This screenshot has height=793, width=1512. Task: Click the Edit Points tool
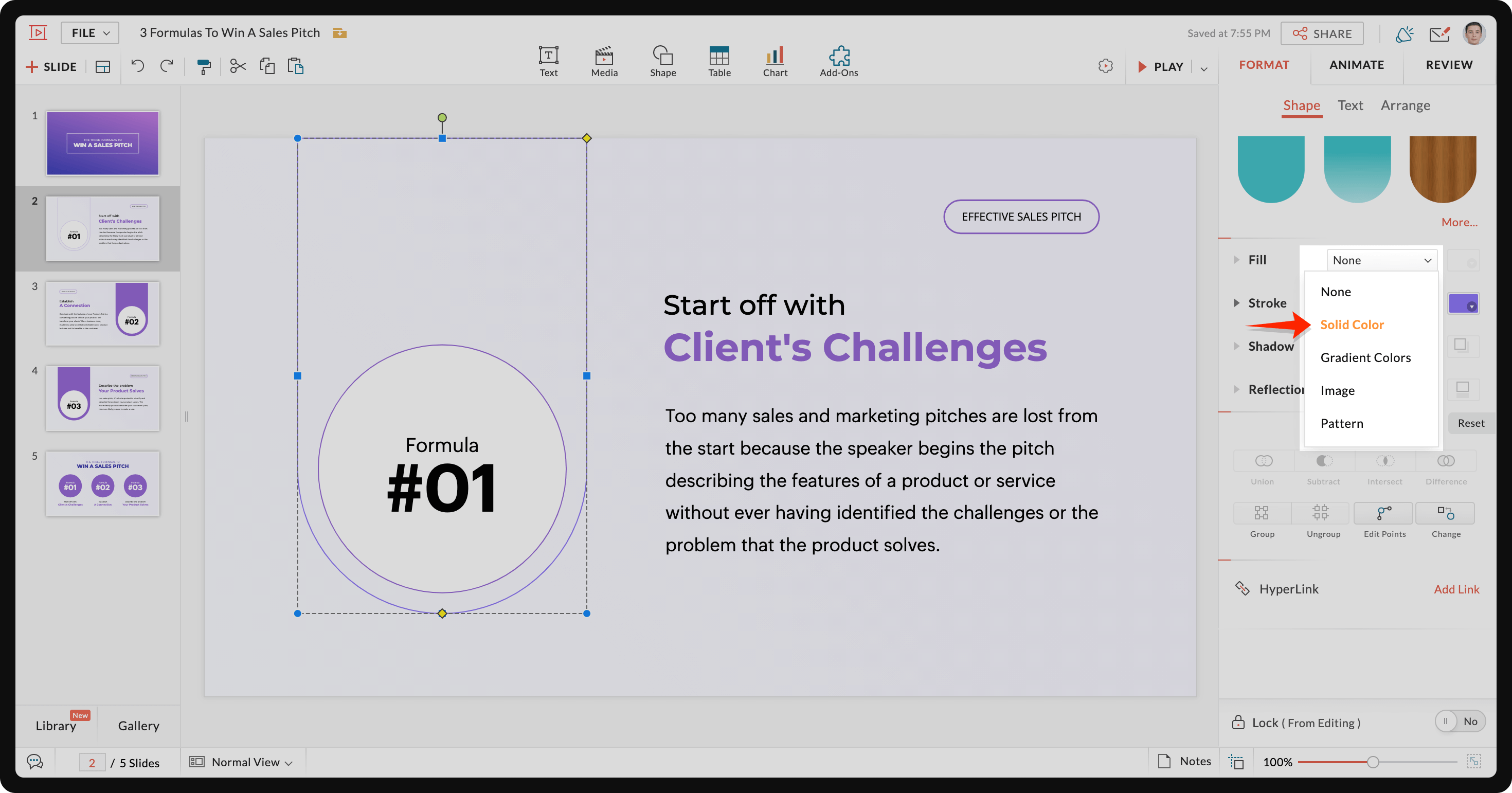(1384, 514)
